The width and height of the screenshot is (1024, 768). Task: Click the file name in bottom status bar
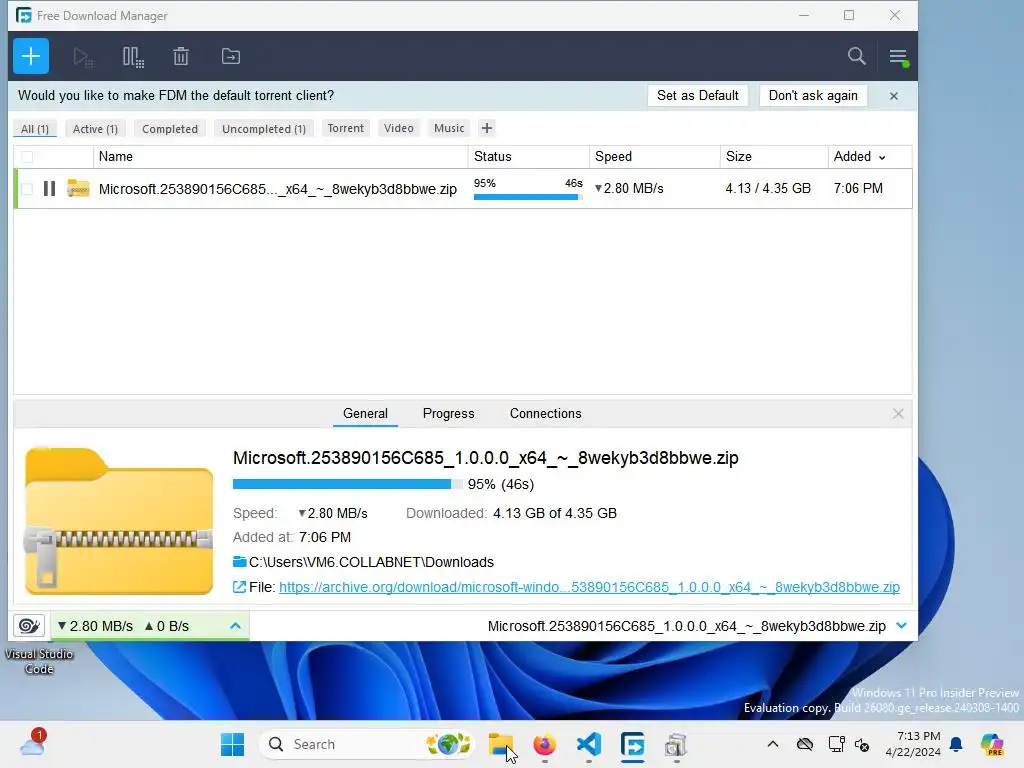click(686, 626)
